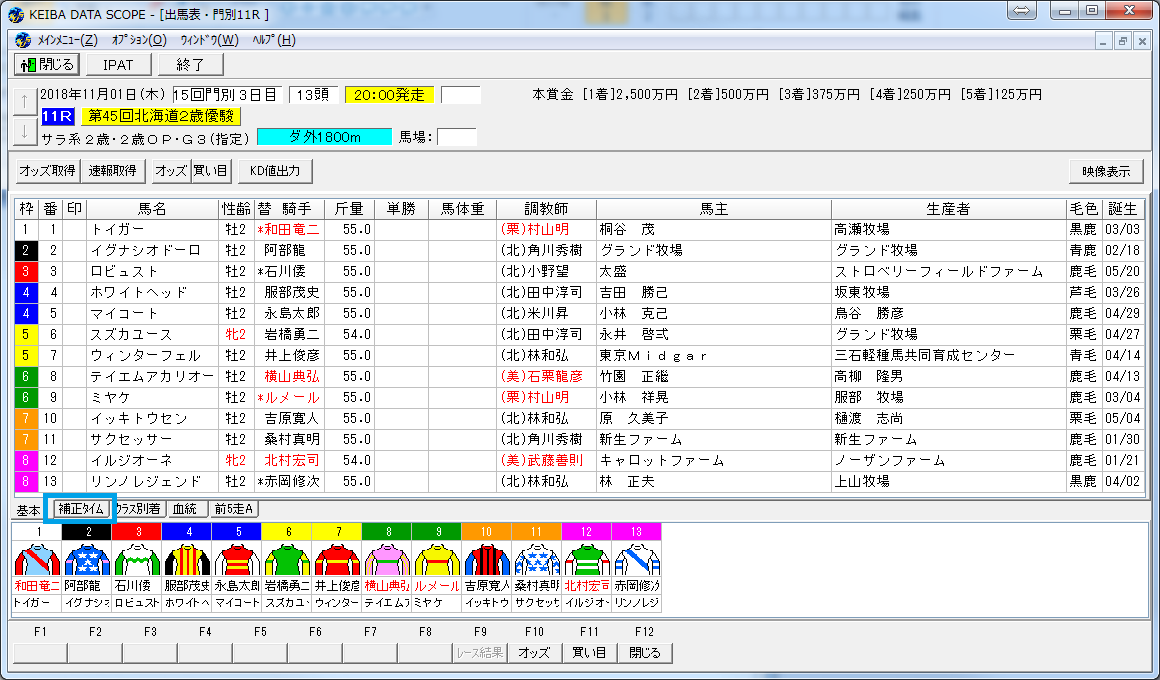Image resolution: width=1160 pixels, height=680 pixels.
Task: Click the 映像表示 video button
Action: point(1106,171)
